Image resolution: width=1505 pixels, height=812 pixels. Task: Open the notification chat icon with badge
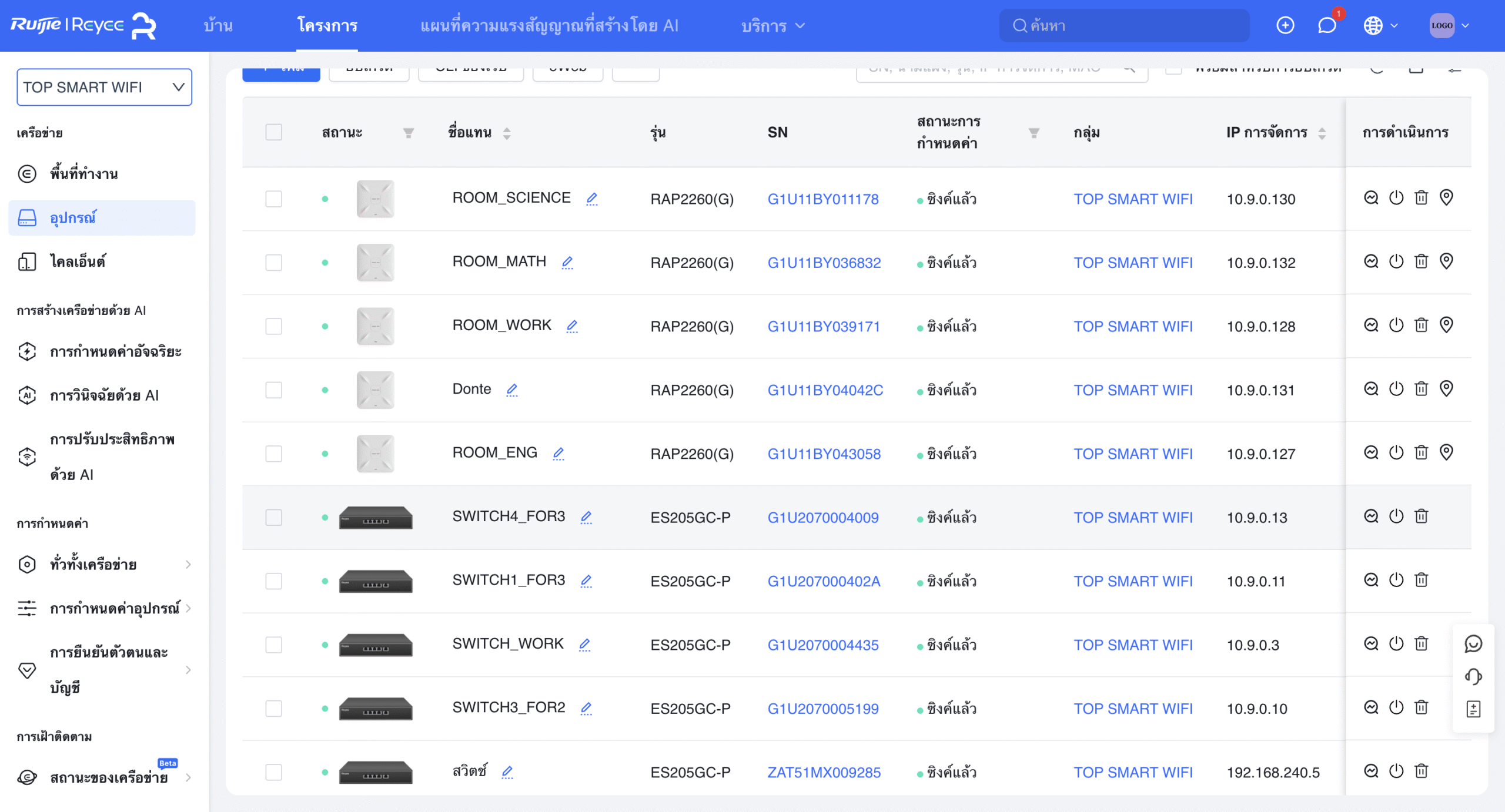[x=1327, y=25]
